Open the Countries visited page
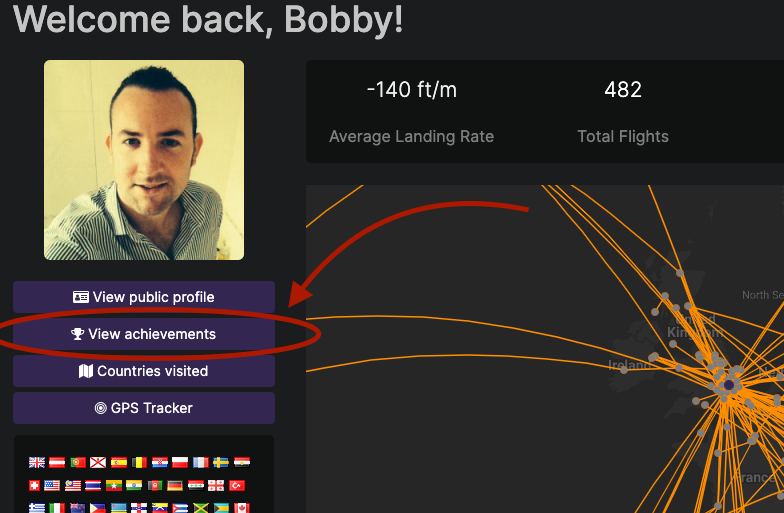The width and height of the screenshot is (784, 513). point(144,371)
